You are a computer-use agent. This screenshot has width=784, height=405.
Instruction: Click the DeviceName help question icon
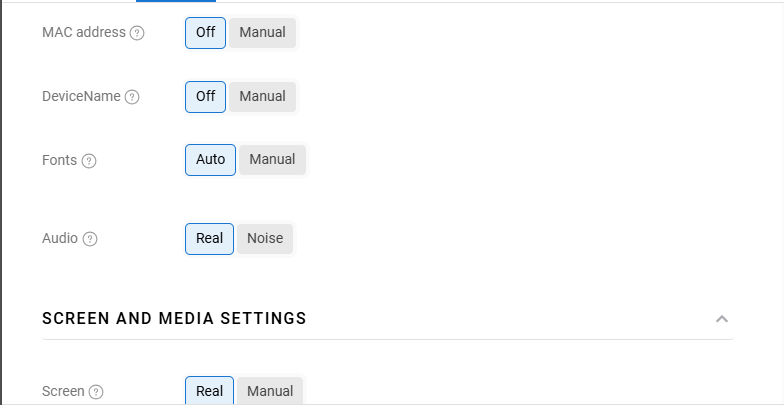point(132,97)
